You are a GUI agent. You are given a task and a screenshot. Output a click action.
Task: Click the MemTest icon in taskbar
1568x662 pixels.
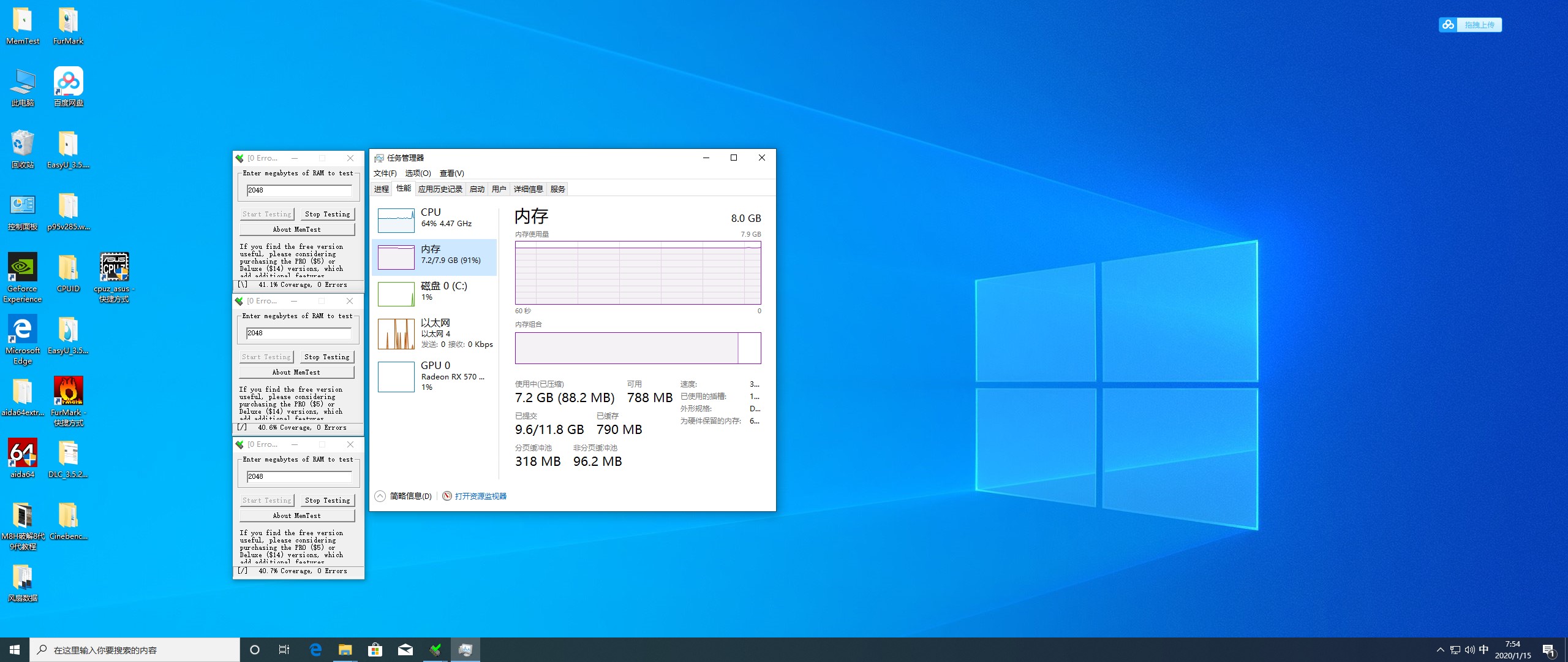pos(435,650)
